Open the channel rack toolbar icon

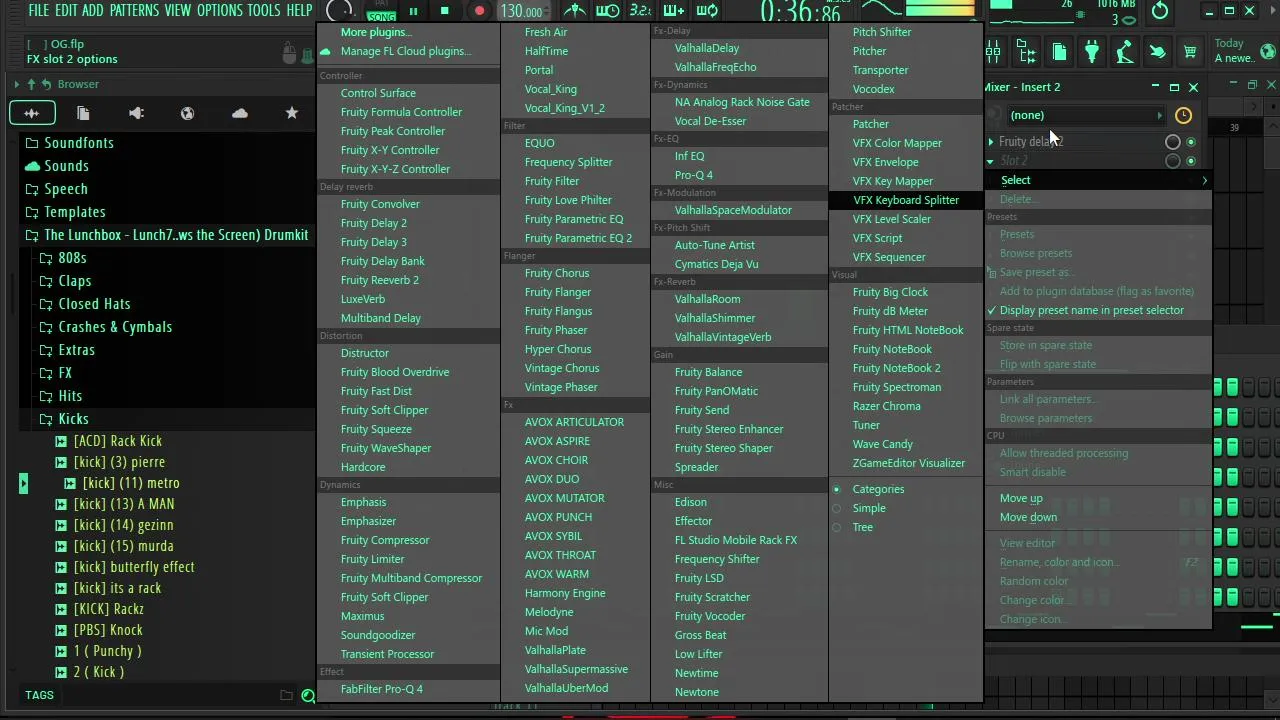tap(1026, 52)
